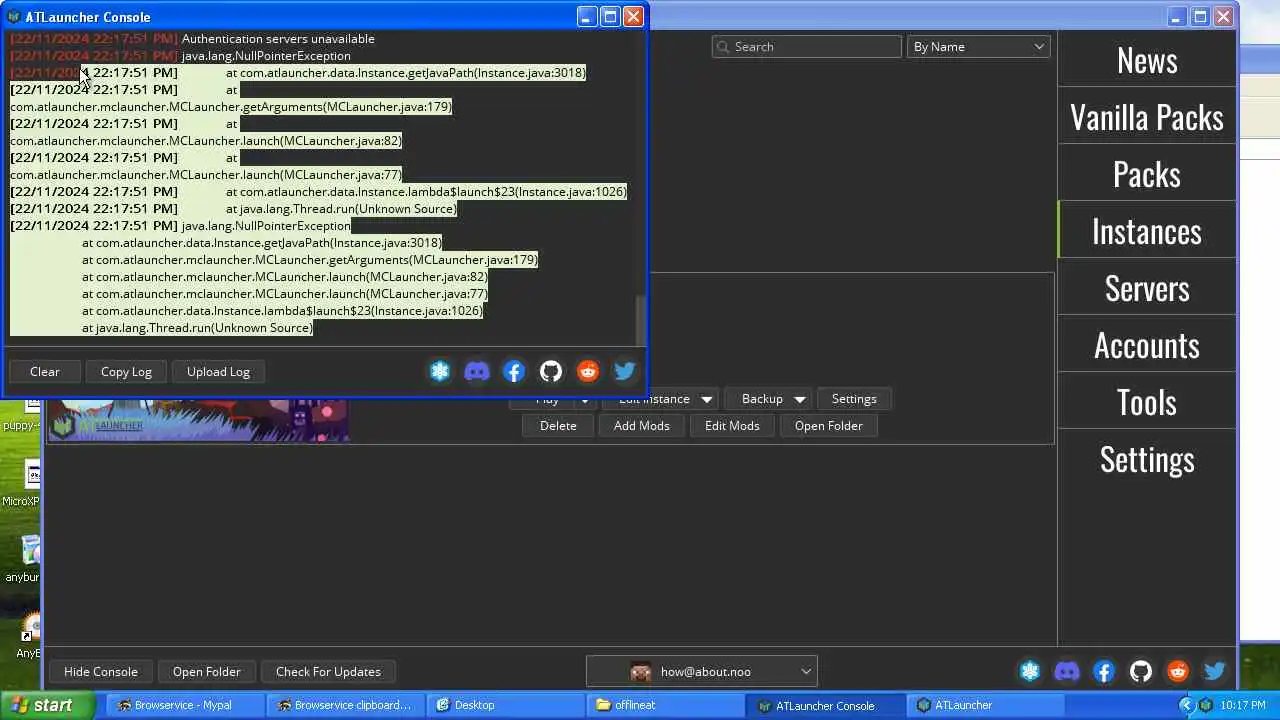Click the Backup button

point(762,399)
